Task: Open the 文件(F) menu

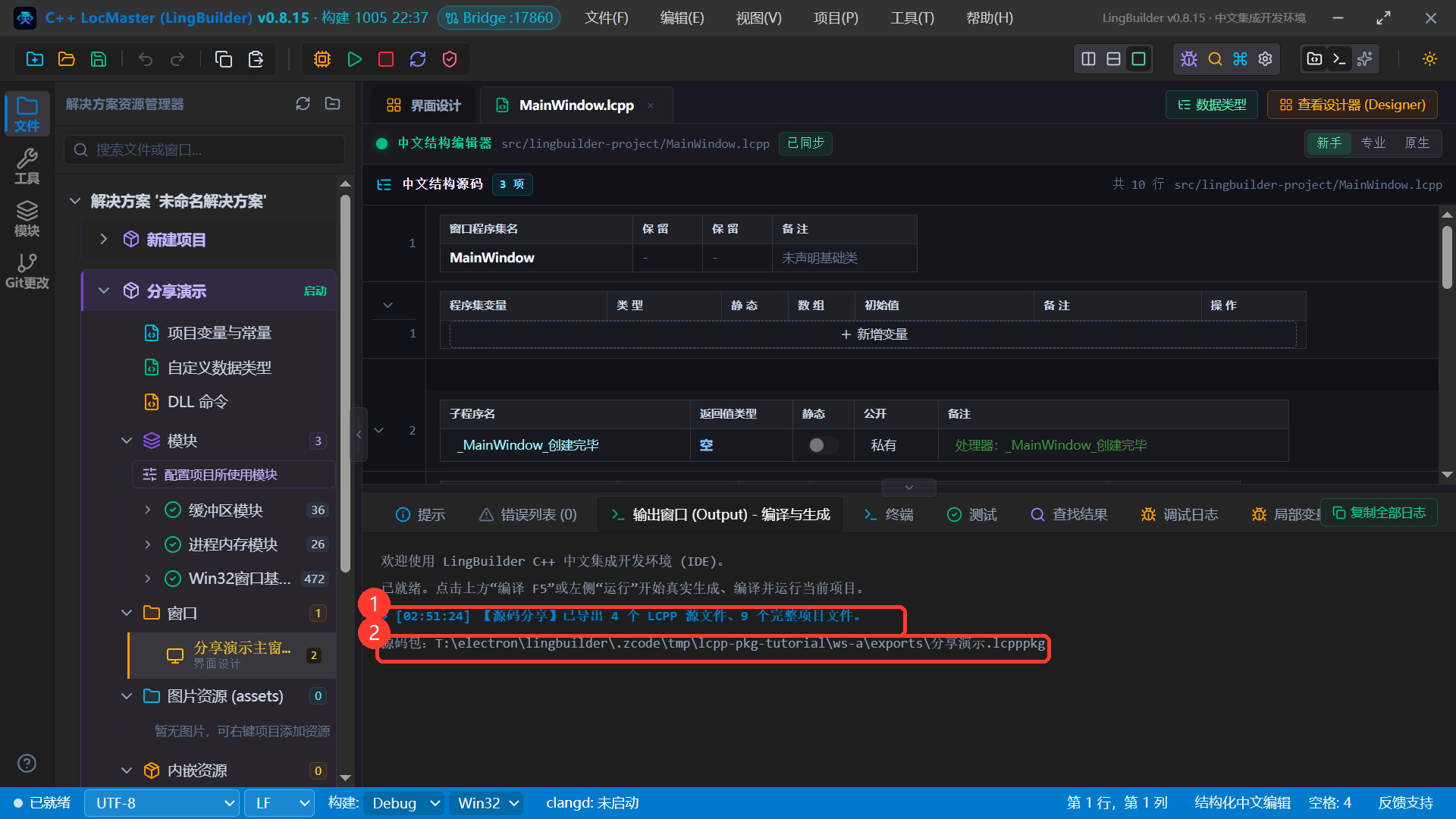Action: click(607, 17)
